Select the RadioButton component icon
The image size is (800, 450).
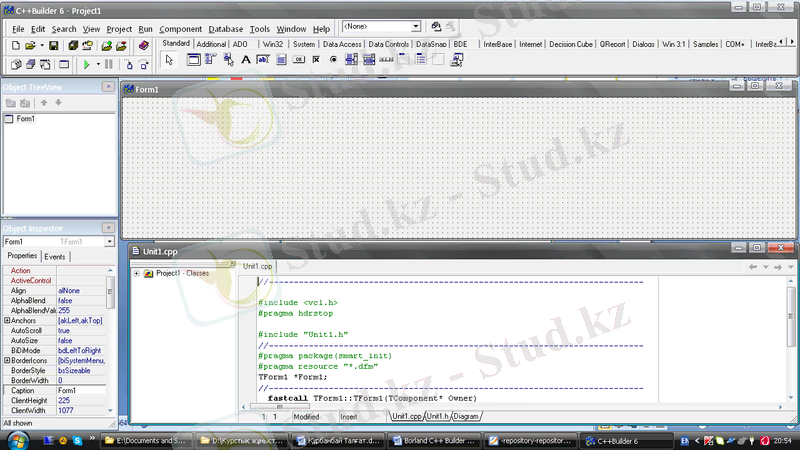pos(333,60)
